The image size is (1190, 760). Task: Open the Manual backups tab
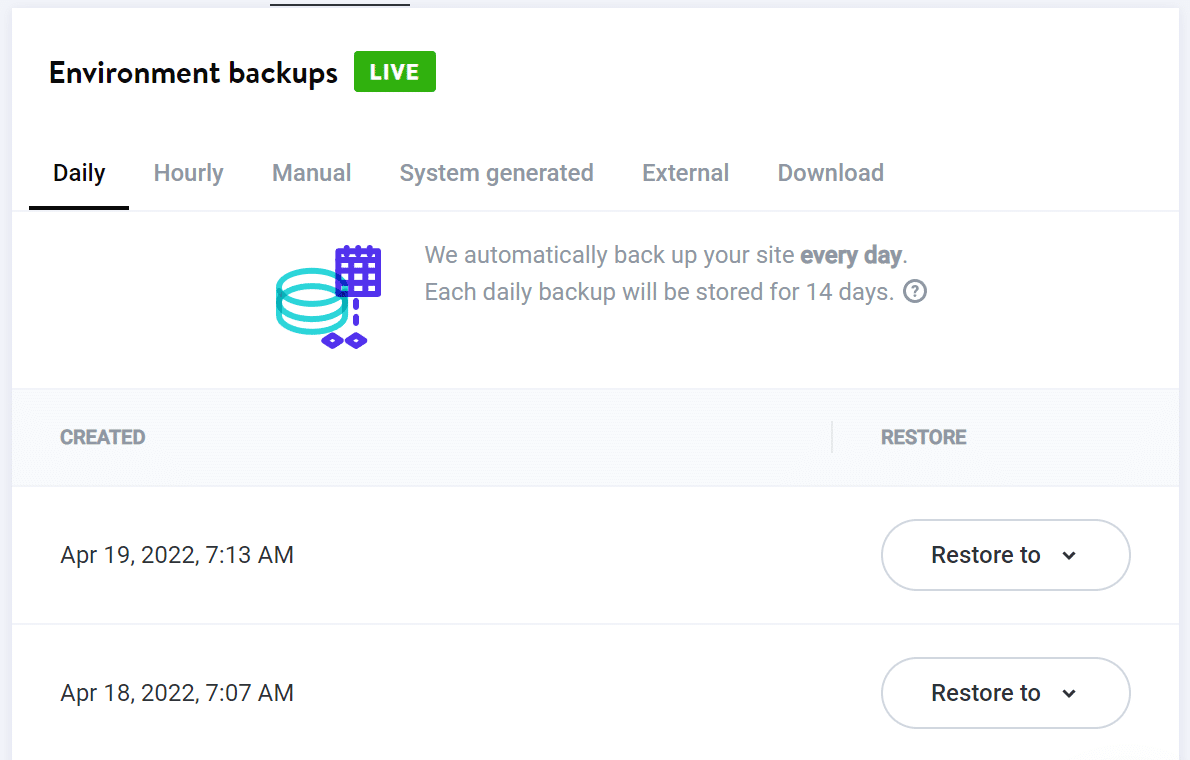[x=311, y=172]
